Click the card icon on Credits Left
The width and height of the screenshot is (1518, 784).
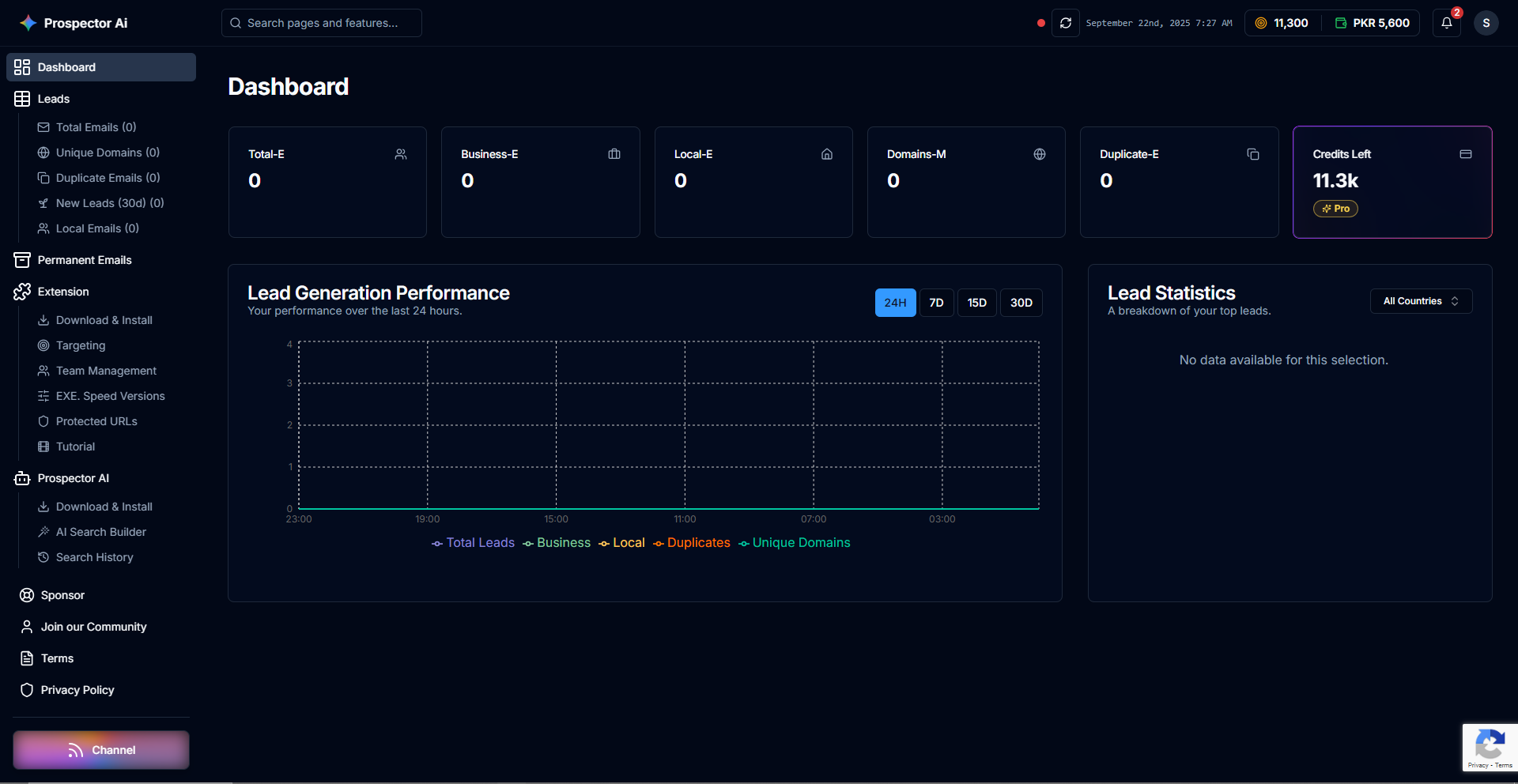1465,154
